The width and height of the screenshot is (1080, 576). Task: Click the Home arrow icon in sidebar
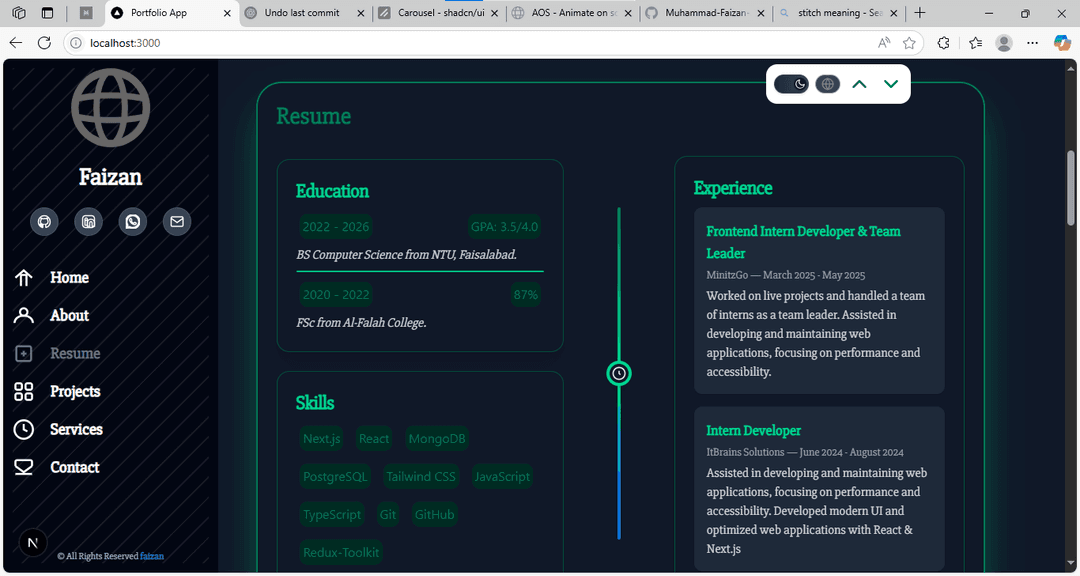(x=23, y=278)
